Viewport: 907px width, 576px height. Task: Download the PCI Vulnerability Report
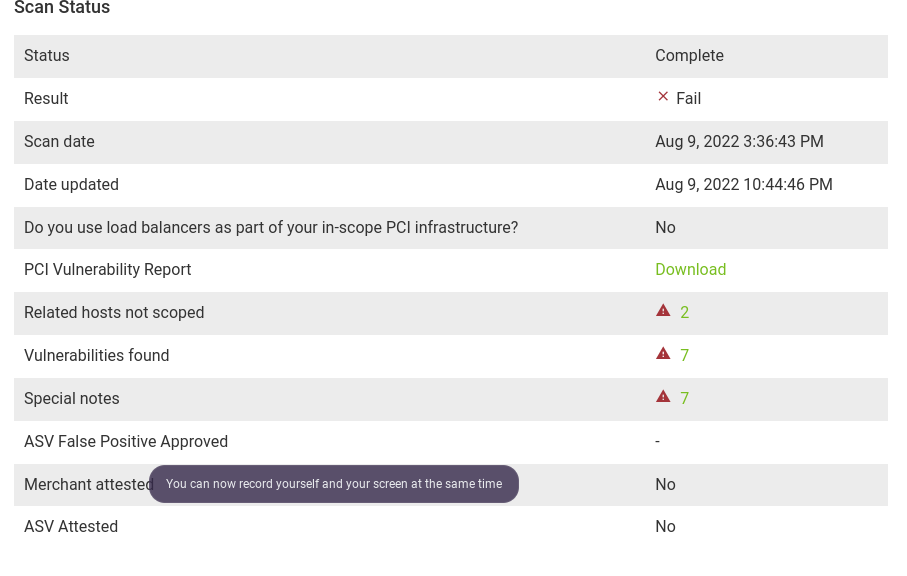[690, 270]
